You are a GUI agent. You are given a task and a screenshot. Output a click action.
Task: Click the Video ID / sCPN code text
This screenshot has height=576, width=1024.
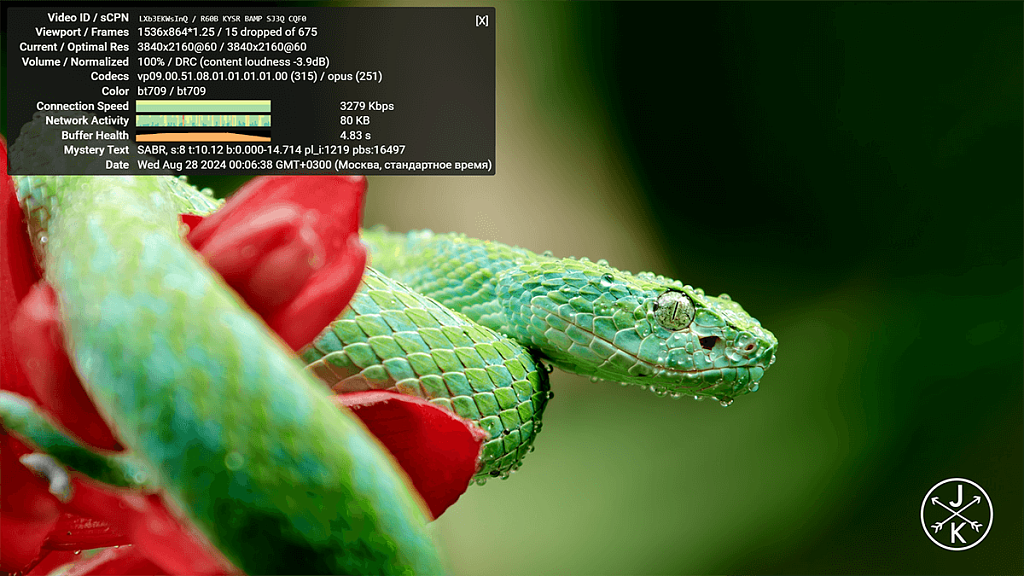[x=222, y=18]
